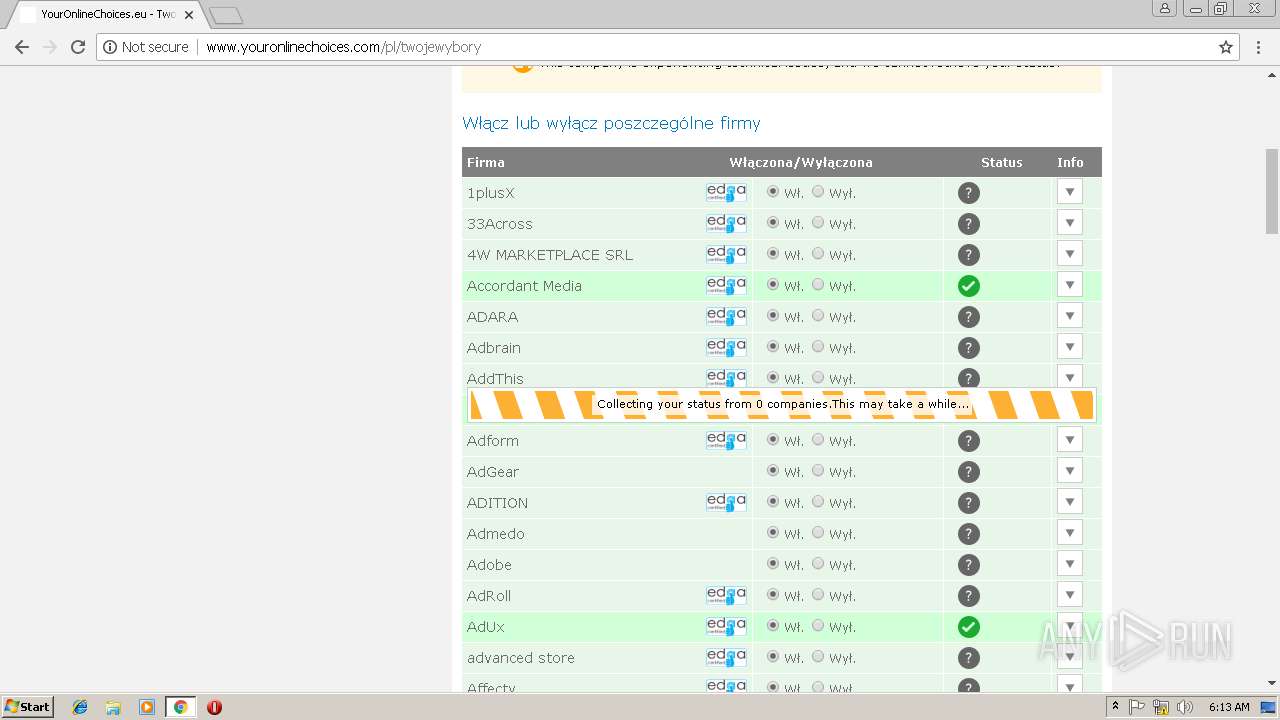Click the question mark status for 33Across
Viewport: 1280px width, 720px height.
pos(968,224)
